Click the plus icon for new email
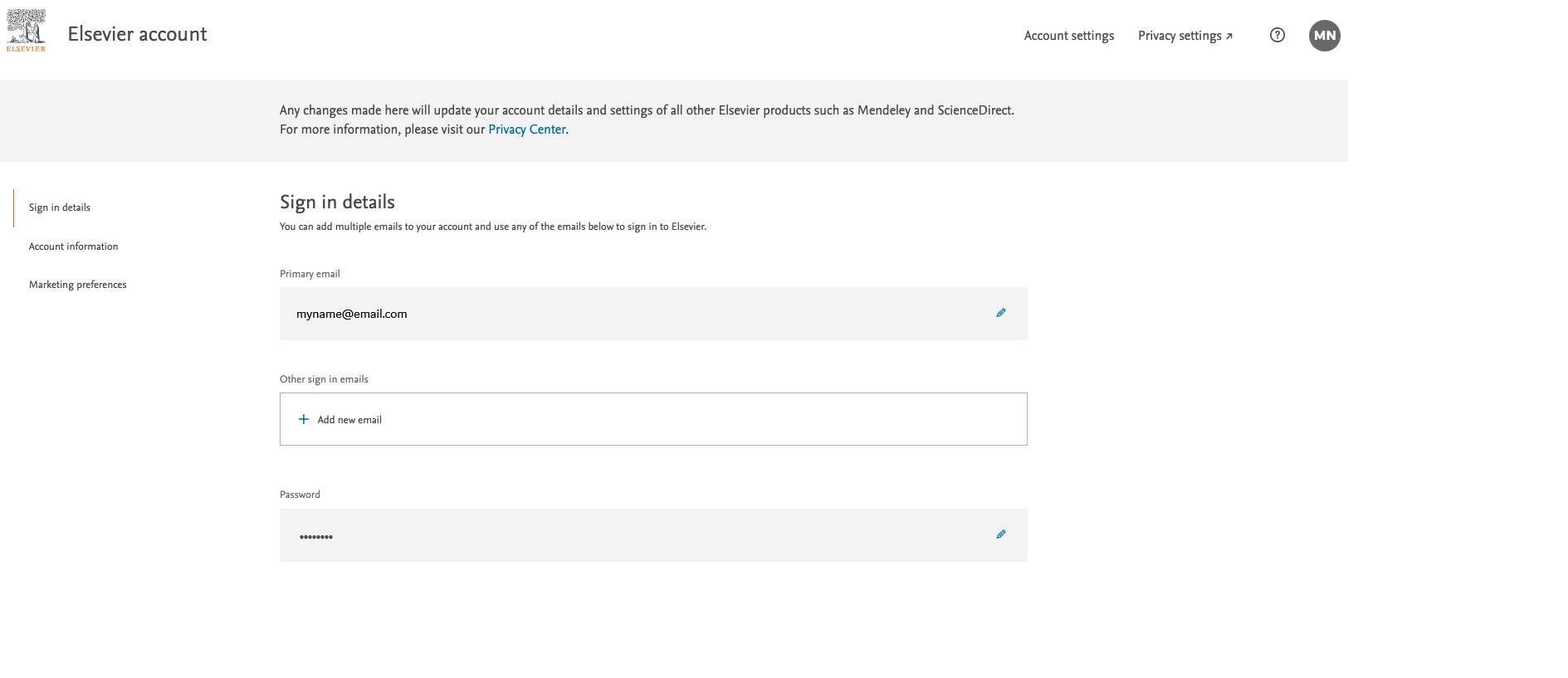This screenshot has height=678, width=1568. (304, 419)
